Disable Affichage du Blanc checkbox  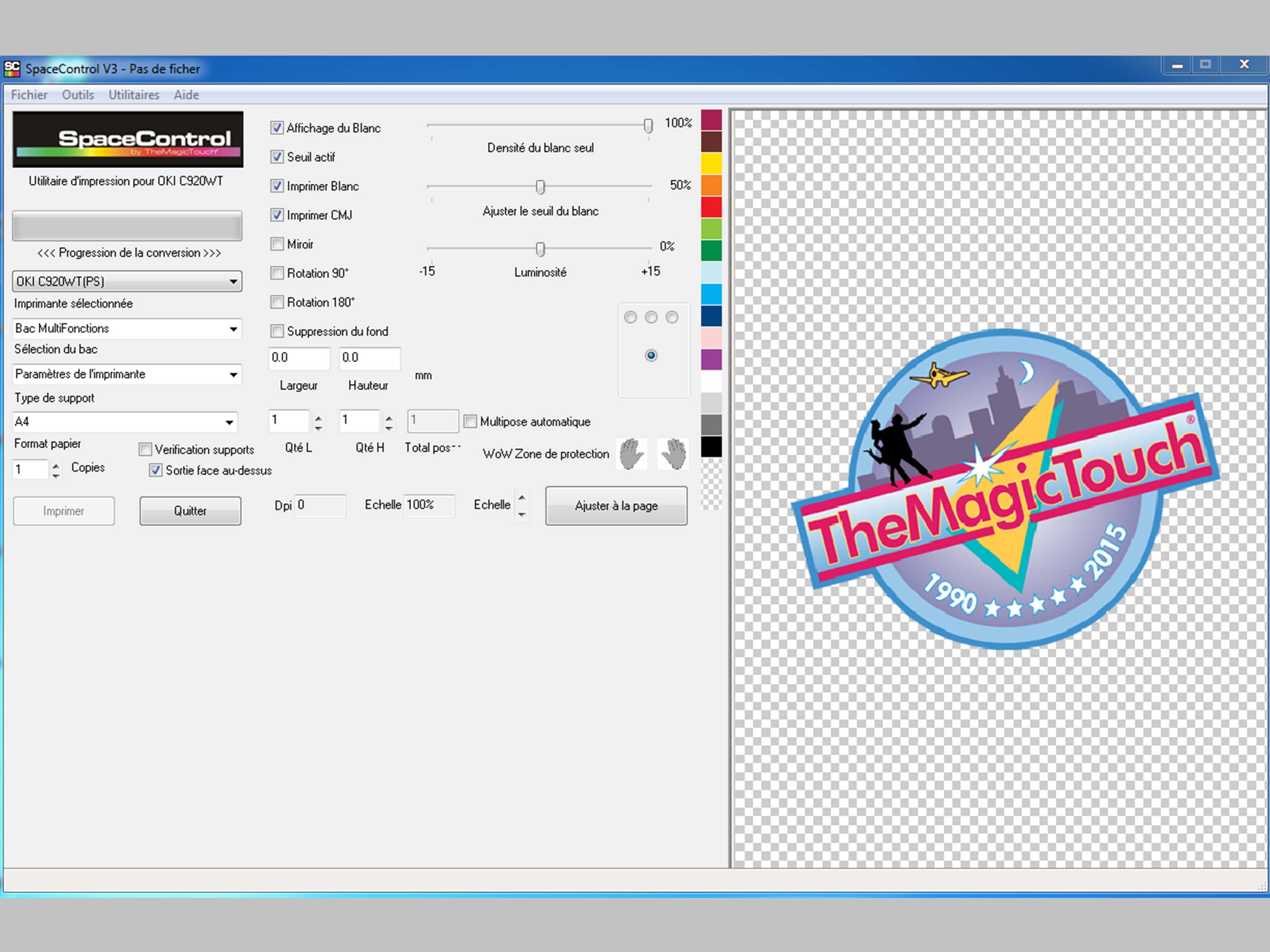[277, 128]
